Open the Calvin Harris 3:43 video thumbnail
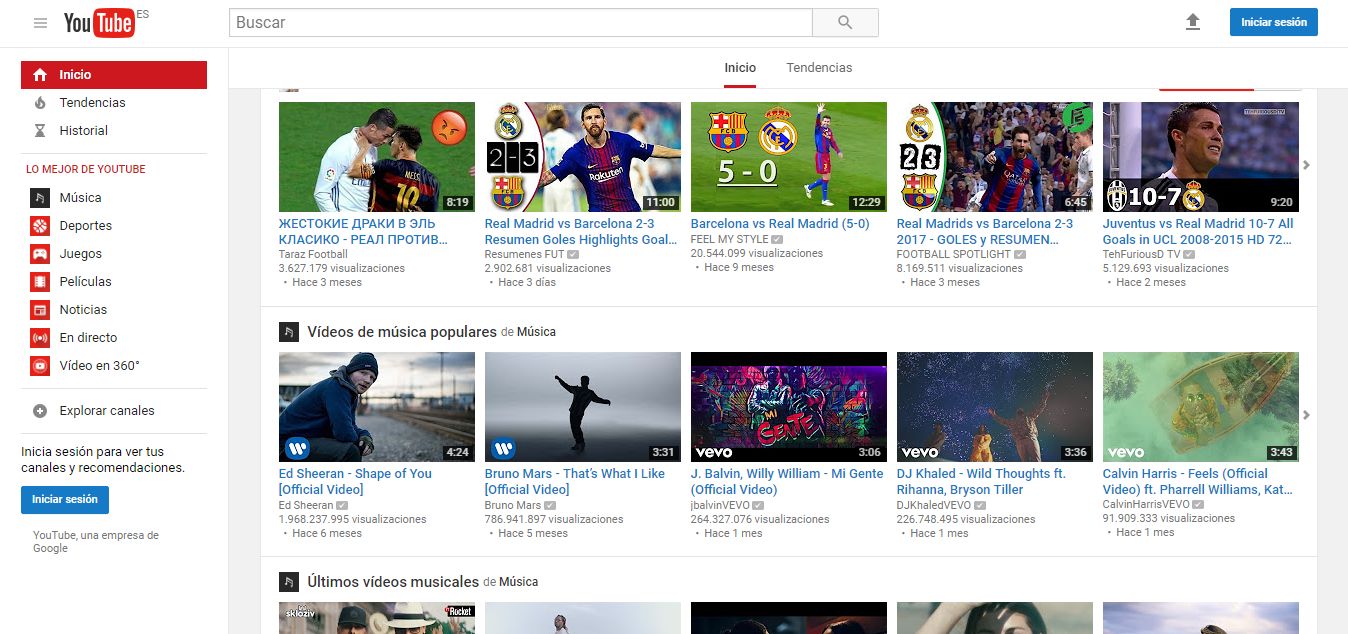Viewport: 1348px width, 634px height. 1201,407
